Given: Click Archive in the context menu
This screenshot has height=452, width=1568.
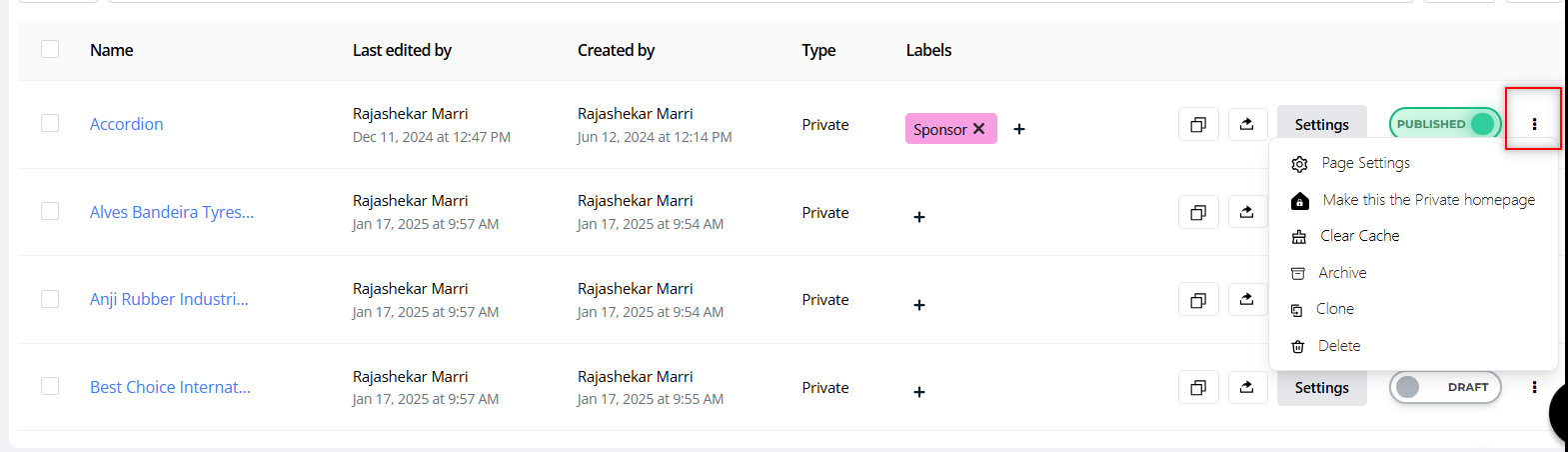Looking at the screenshot, I should (1342, 273).
